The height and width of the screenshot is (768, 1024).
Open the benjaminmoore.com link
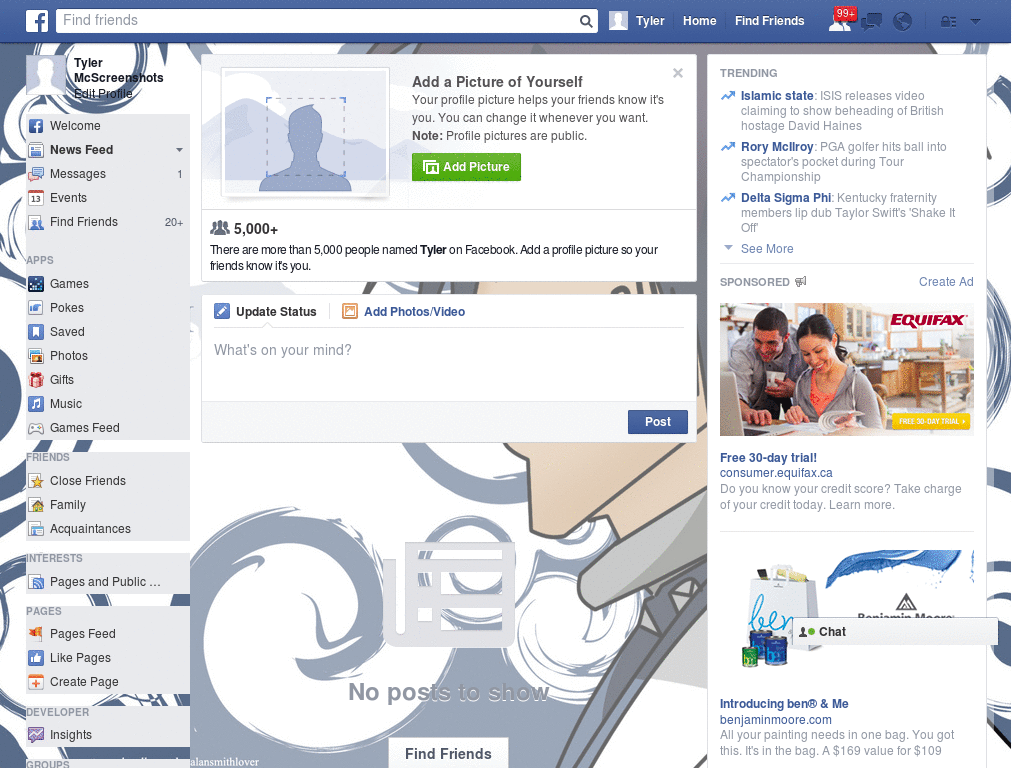(x=775, y=720)
